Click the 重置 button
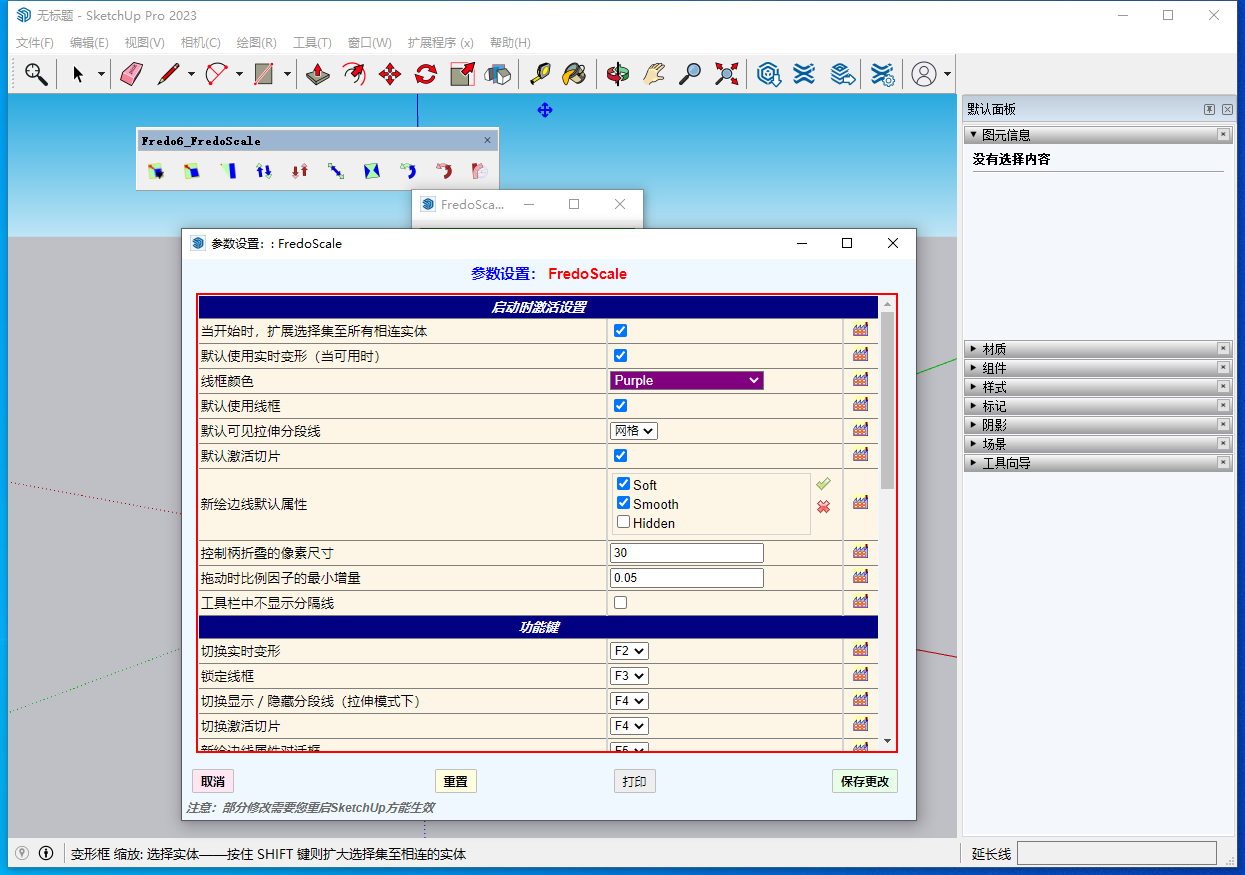 pos(456,781)
